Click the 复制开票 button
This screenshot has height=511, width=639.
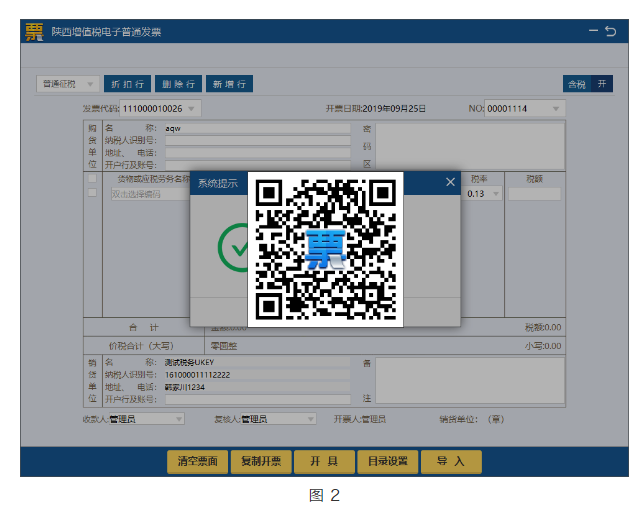click(261, 461)
